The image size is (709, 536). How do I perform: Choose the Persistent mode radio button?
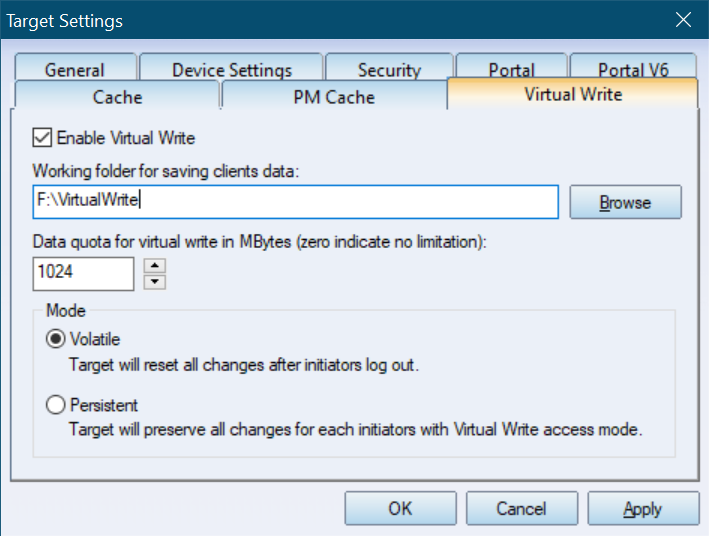tap(56, 404)
